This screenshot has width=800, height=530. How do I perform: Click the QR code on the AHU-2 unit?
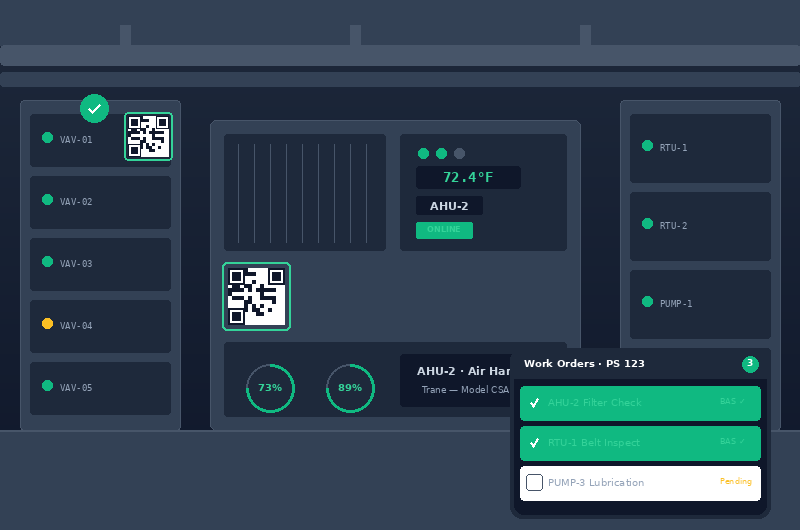click(x=256, y=296)
